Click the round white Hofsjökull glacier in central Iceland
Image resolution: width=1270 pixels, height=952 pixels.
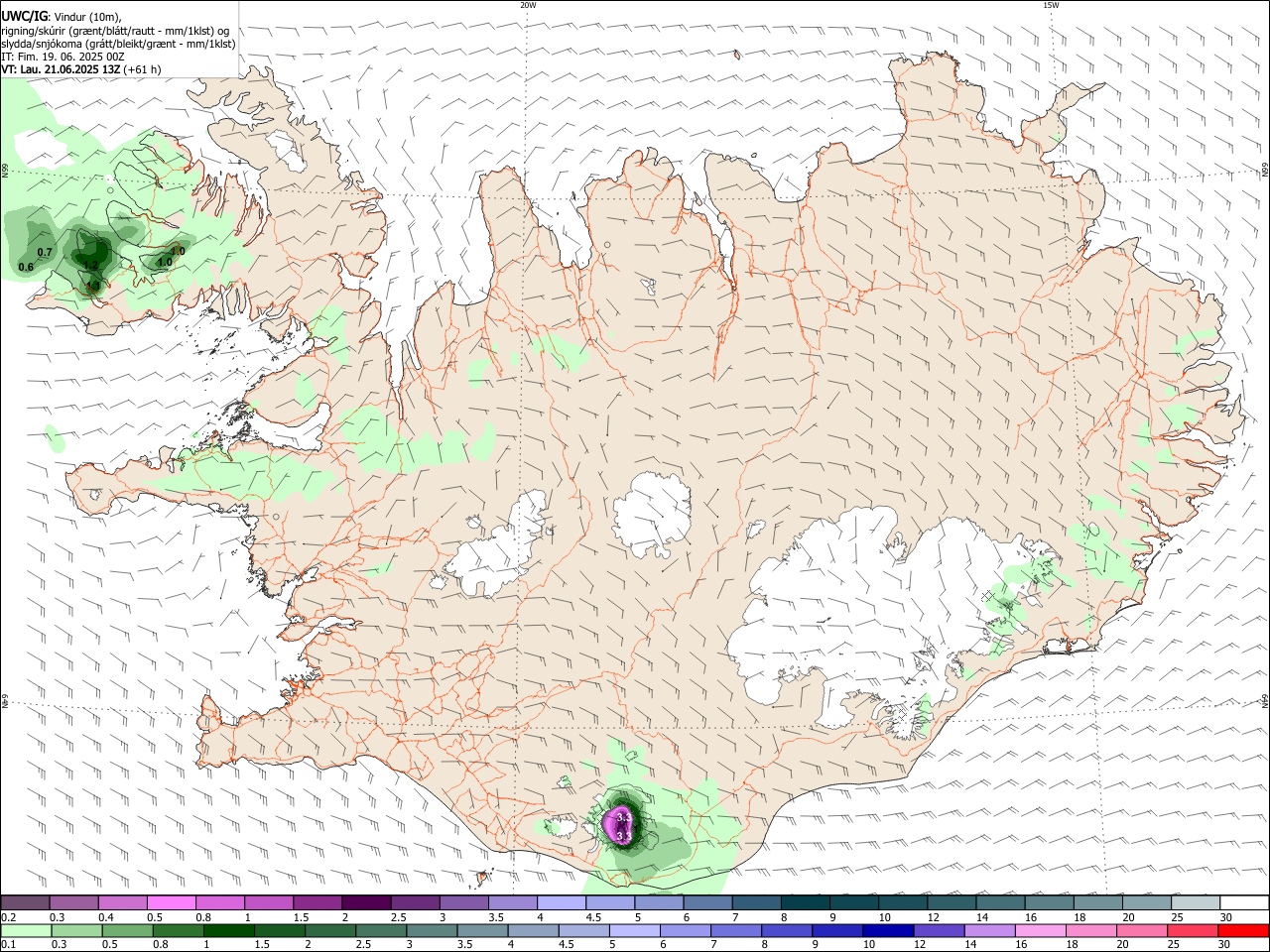click(652, 513)
